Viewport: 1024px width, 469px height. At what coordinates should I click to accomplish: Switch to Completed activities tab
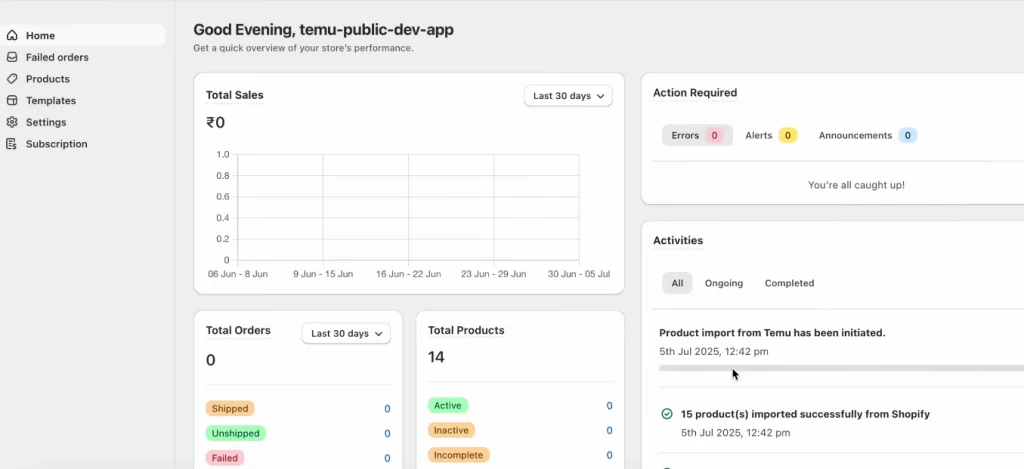(x=789, y=283)
